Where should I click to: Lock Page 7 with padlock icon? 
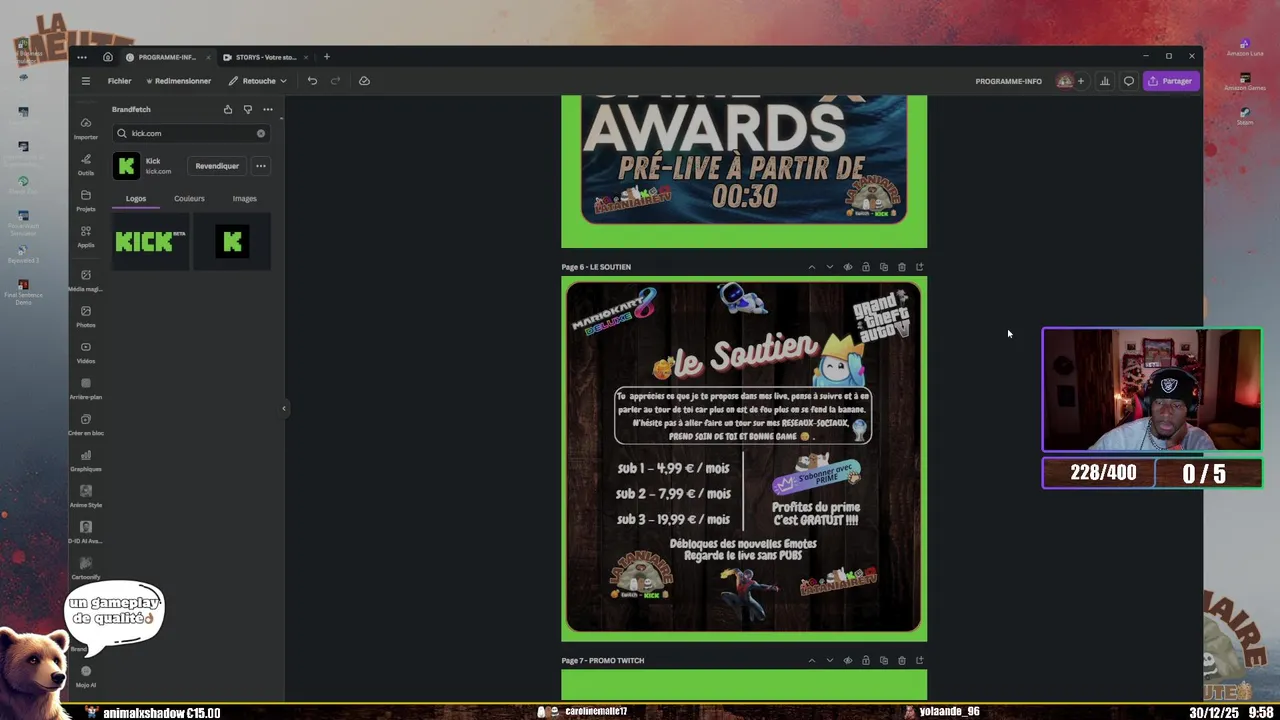point(866,660)
